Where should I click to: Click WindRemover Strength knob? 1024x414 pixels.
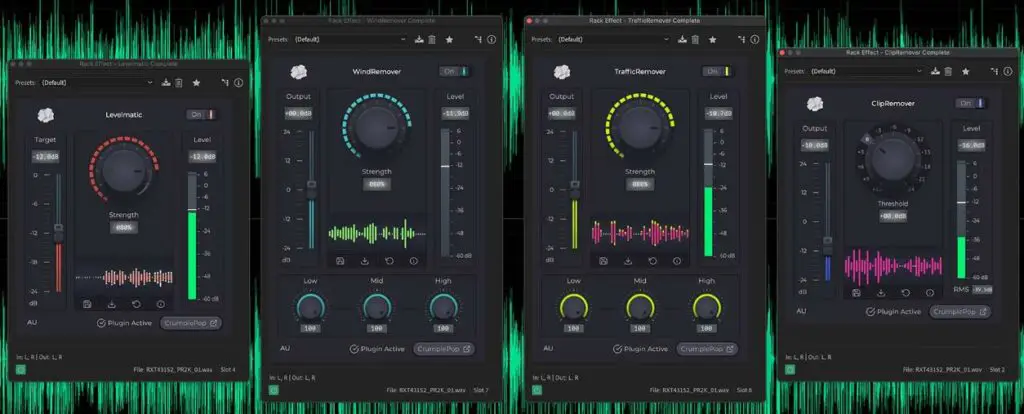(x=376, y=126)
